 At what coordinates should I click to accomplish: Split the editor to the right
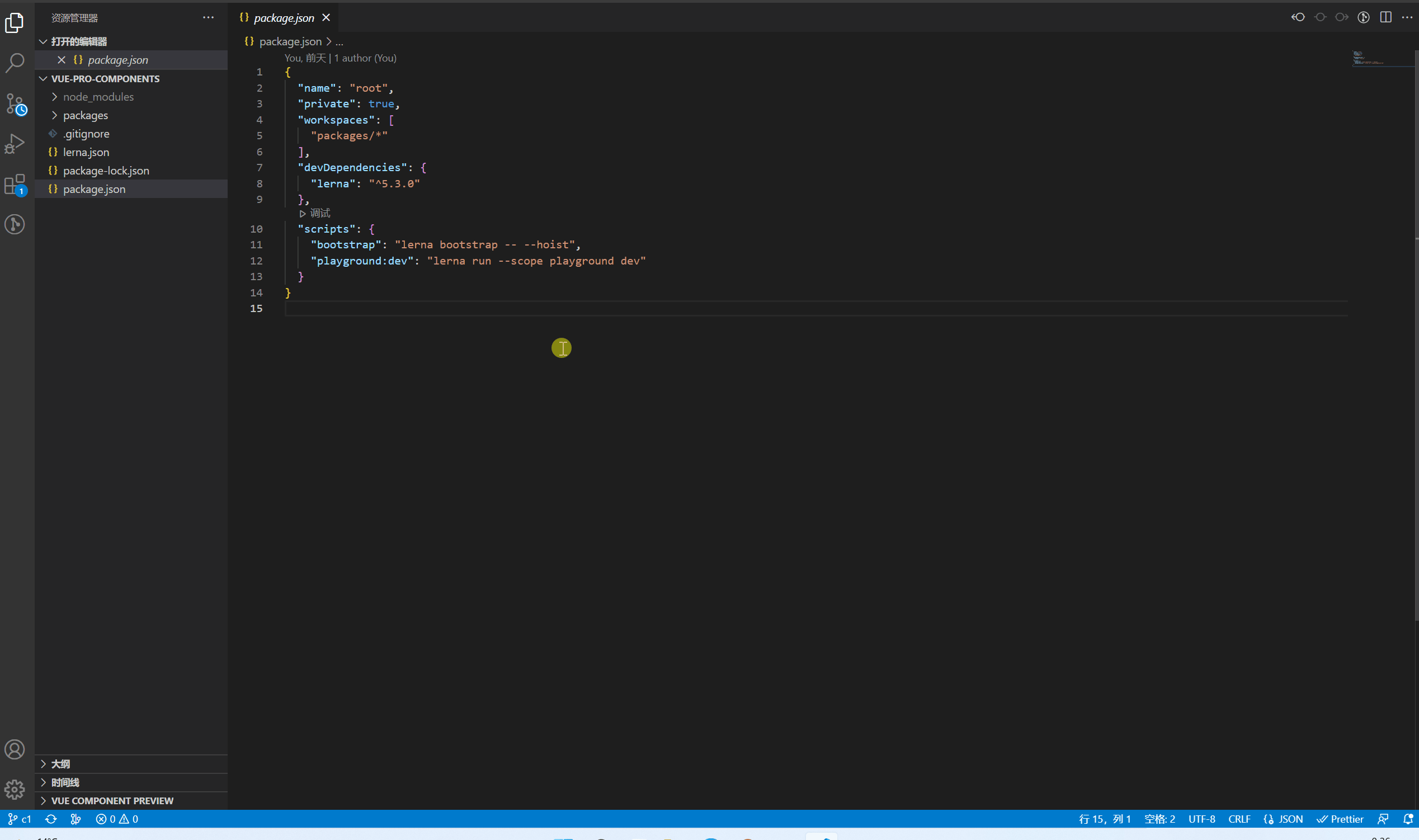[1385, 17]
